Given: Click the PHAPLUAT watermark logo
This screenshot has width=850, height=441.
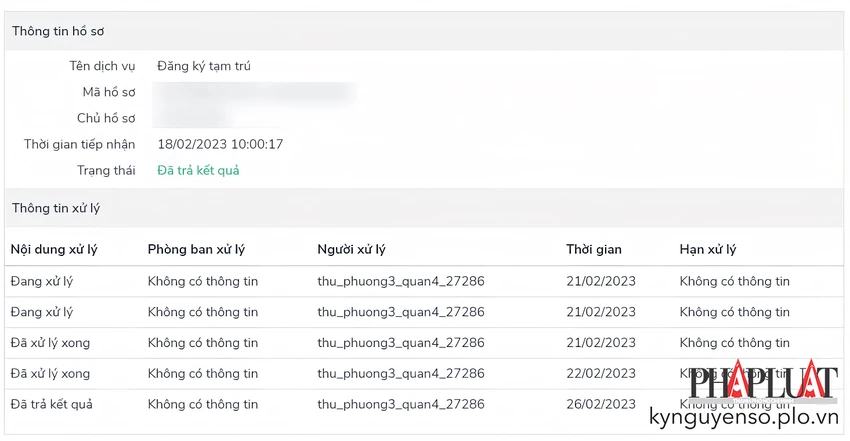Looking at the screenshot, I should coord(764,381).
